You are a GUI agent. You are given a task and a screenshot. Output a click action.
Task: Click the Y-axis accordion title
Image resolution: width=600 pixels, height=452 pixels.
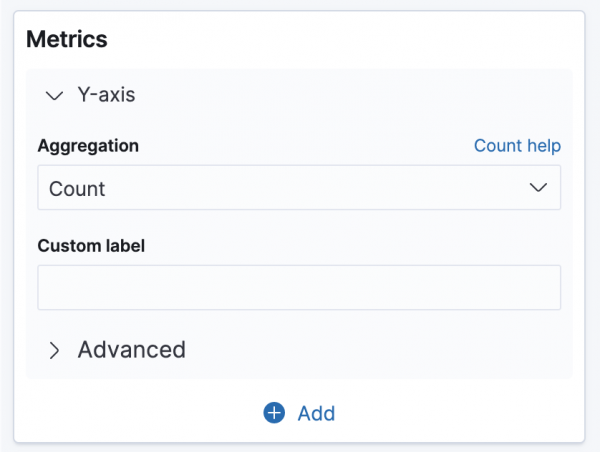[106, 96]
